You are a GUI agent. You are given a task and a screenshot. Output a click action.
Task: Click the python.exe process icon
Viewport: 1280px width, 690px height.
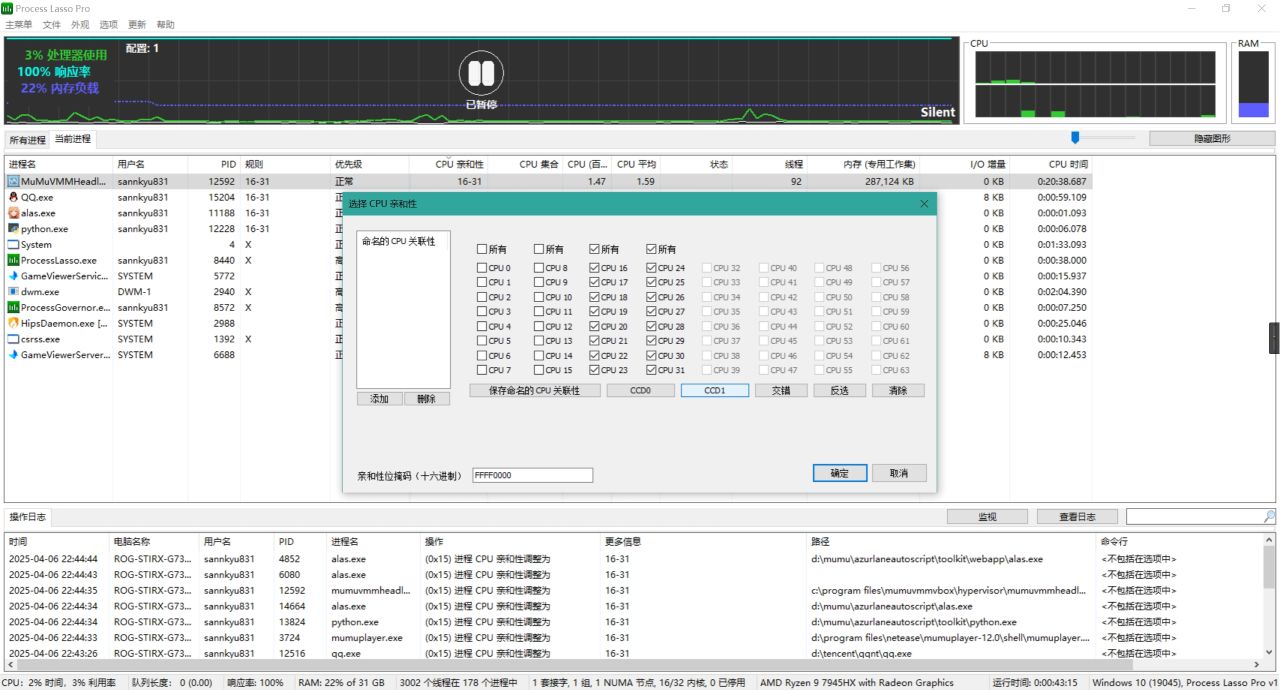14,229
